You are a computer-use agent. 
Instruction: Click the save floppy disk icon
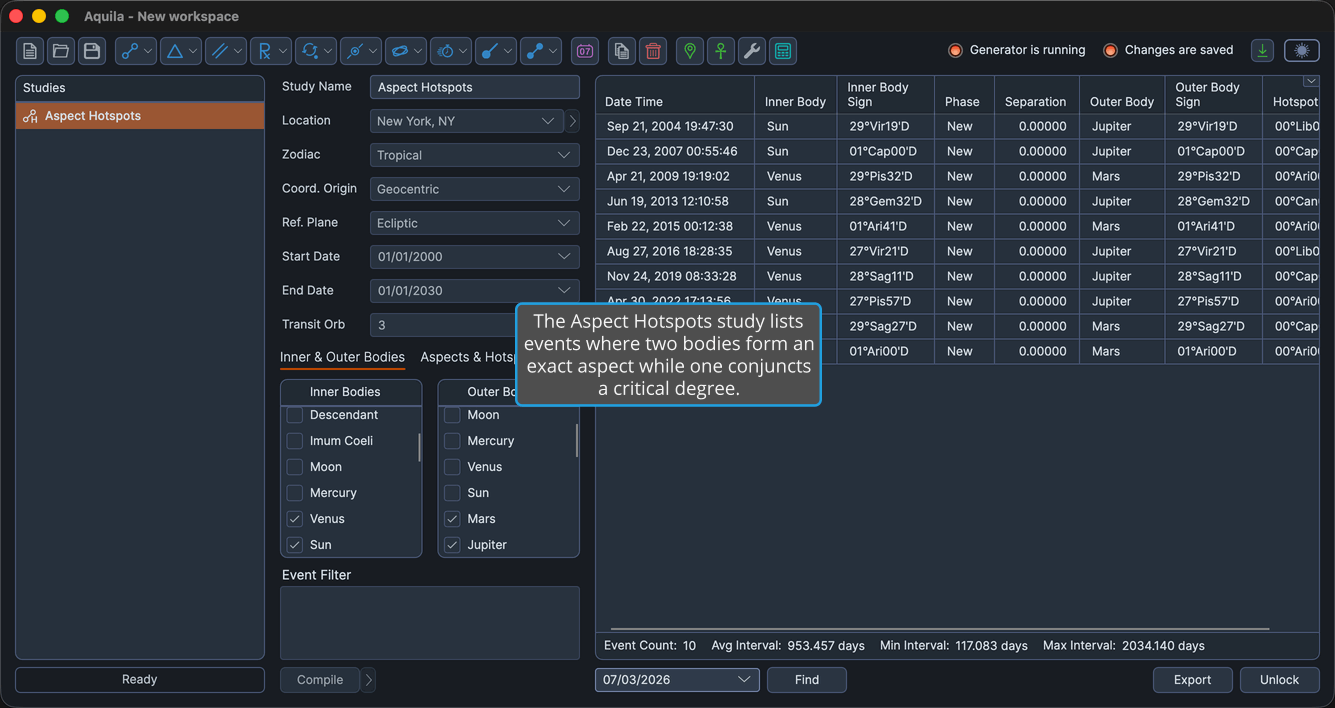click(x=92, y=51)
